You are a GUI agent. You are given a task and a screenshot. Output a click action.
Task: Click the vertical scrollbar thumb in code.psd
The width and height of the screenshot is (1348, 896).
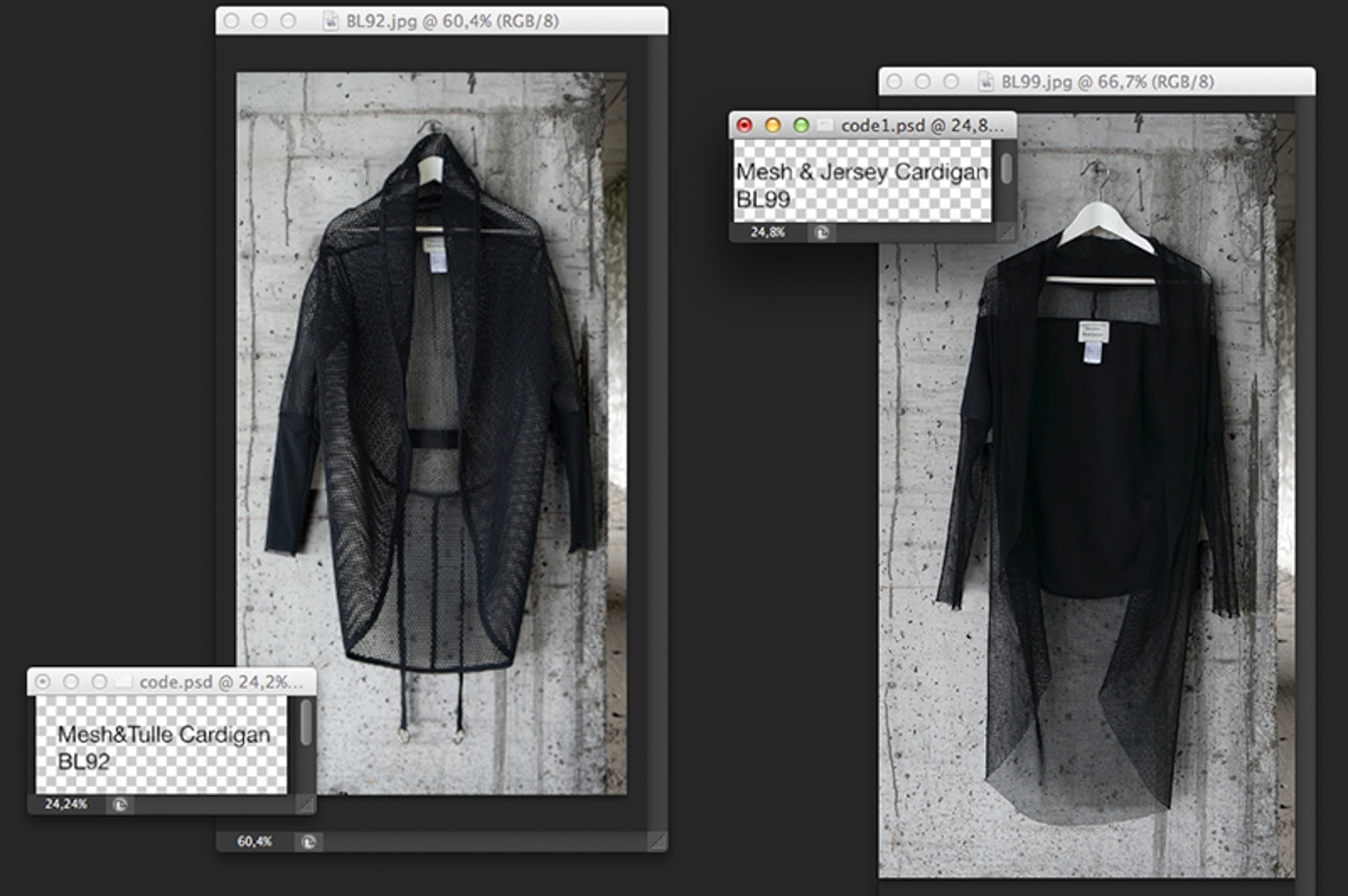pos(306,723)
